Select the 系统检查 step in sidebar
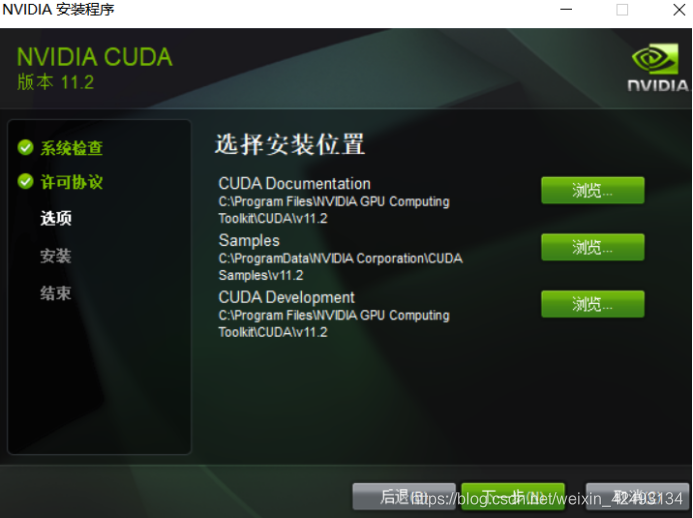Image resolution: width=693 pixels, height=518 pixels. (72, 148)
